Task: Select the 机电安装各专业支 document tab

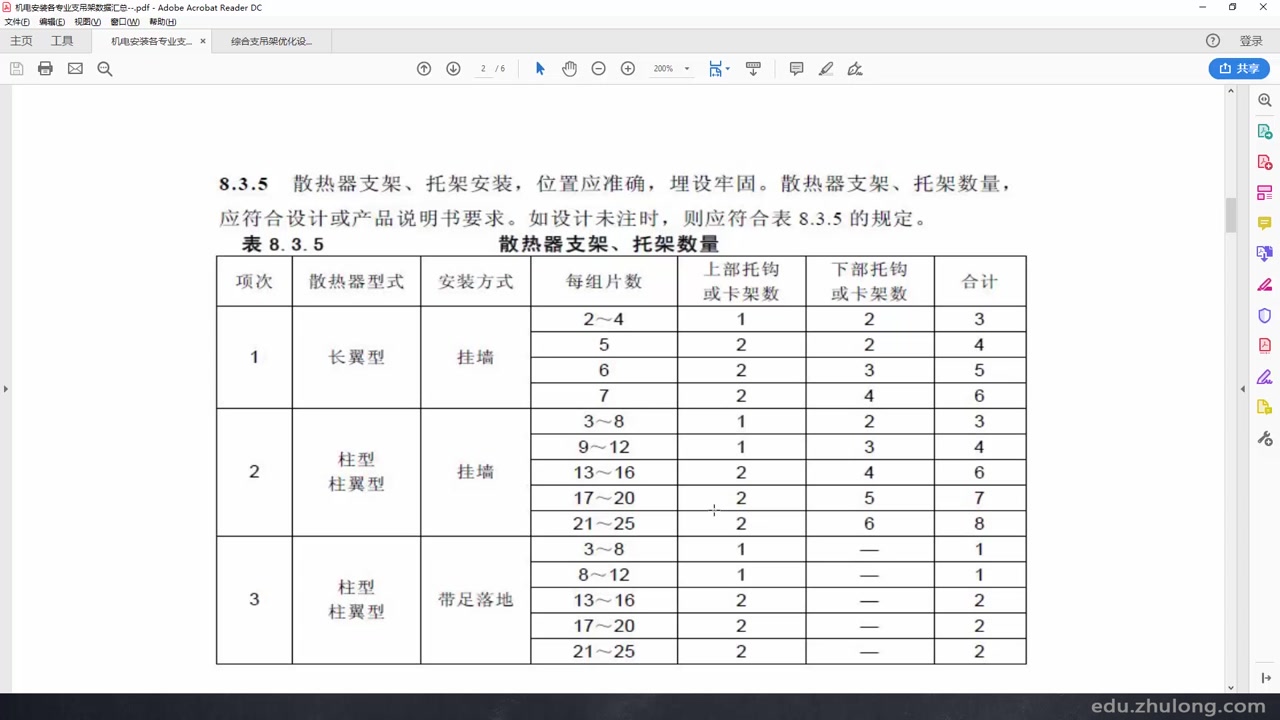Action: point(150,41)
